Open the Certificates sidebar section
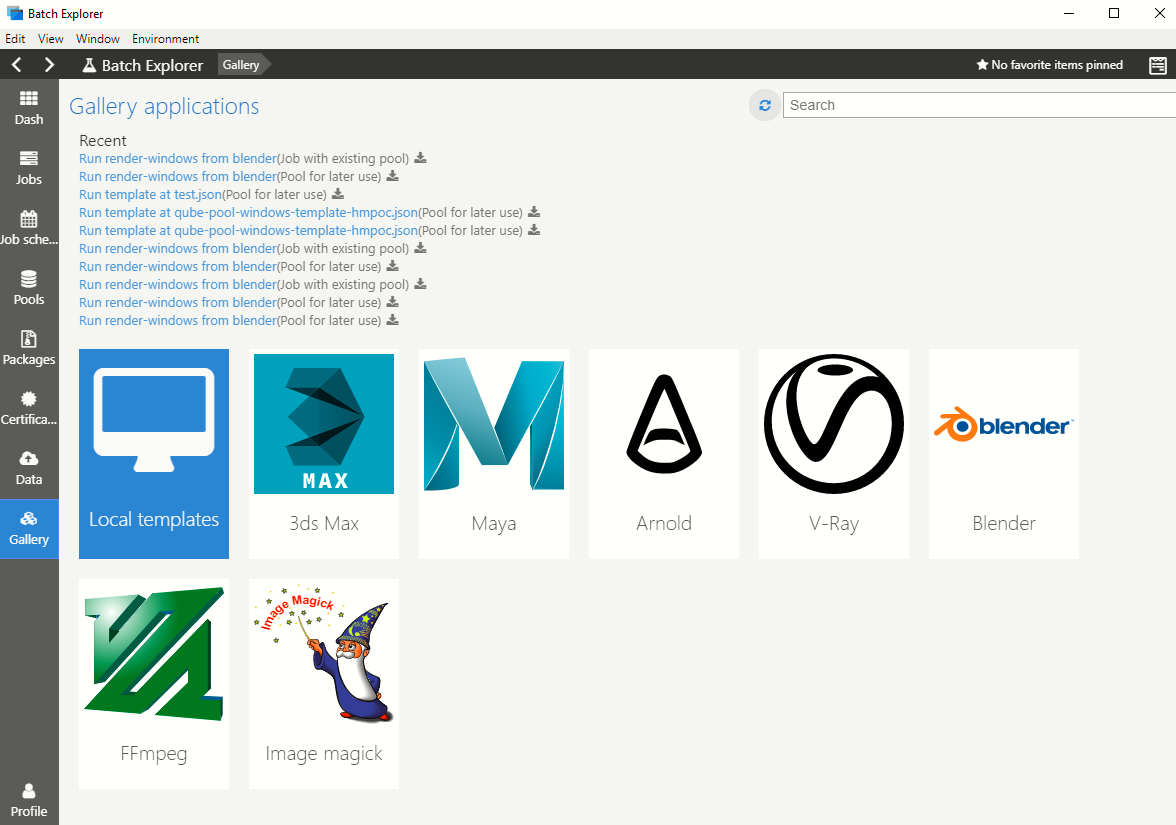 click(28, 409)
